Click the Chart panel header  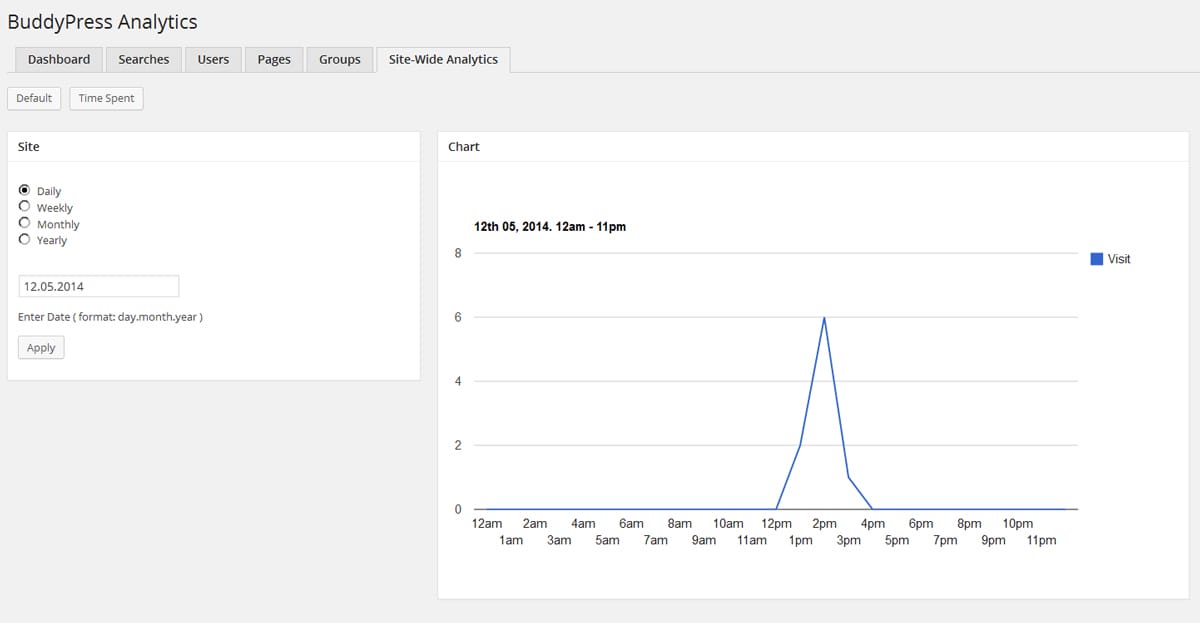464,146
